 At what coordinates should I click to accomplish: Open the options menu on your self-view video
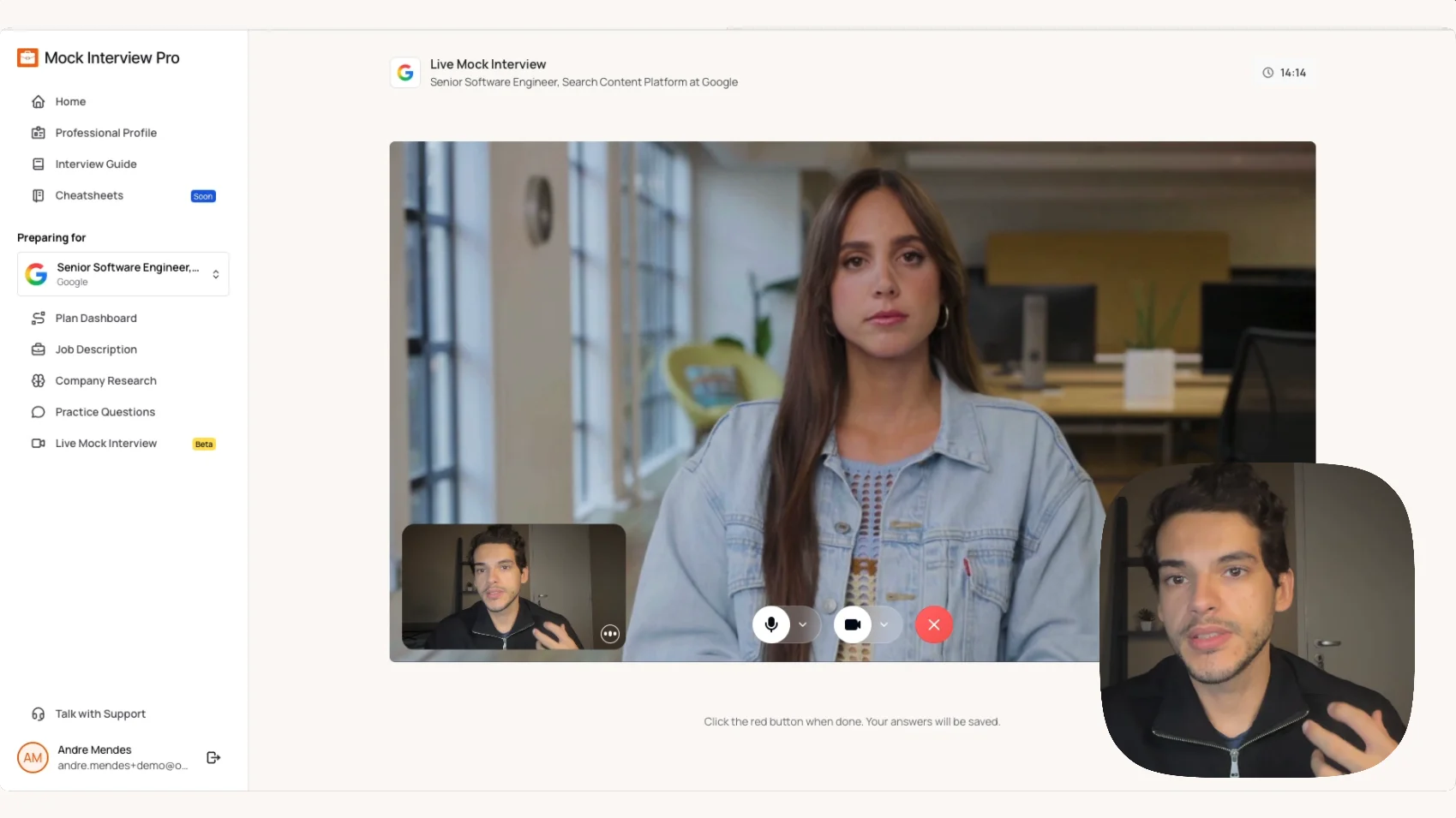point(609,634)
